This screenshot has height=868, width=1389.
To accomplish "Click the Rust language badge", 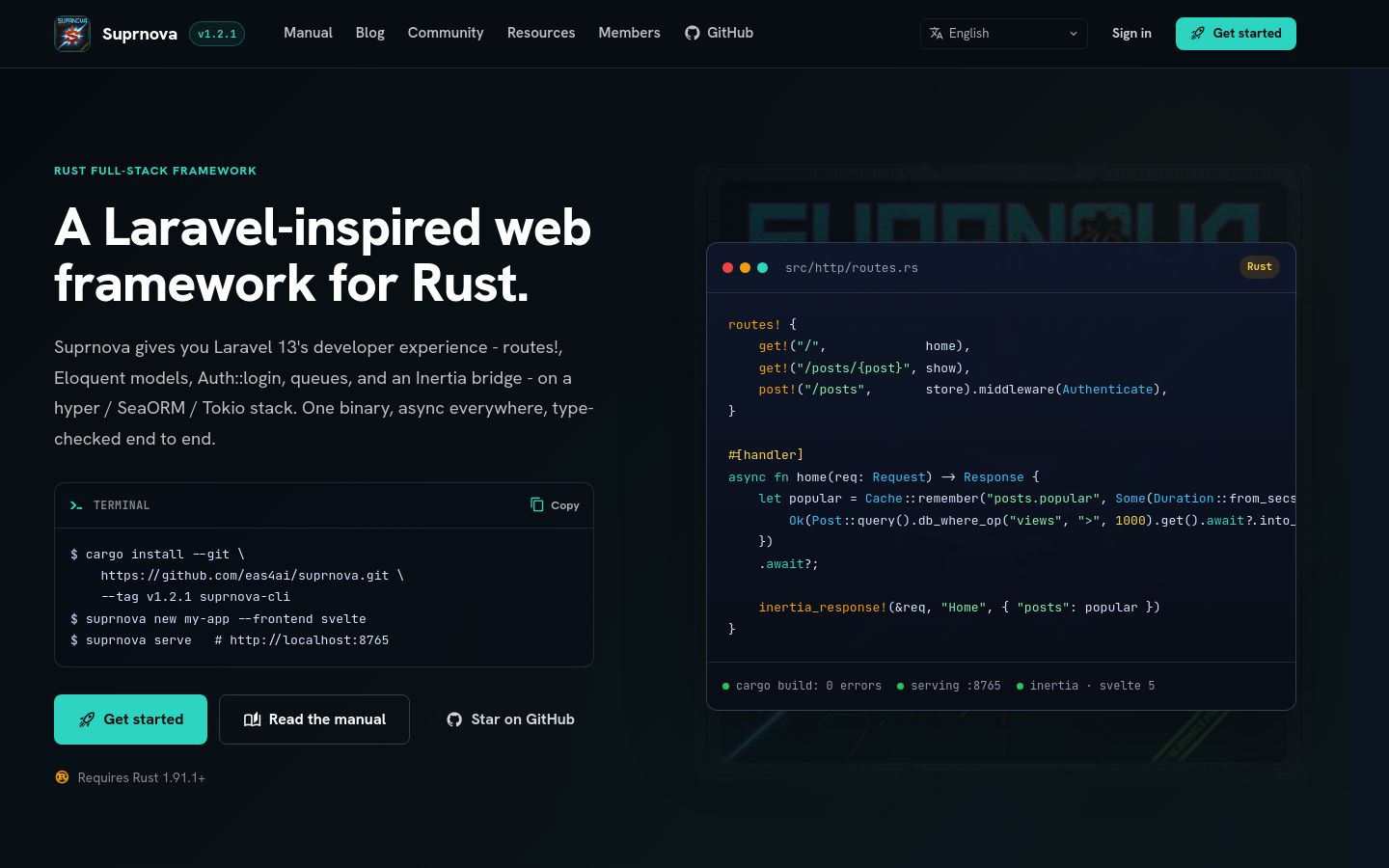I will click(x=1259, y=267).
